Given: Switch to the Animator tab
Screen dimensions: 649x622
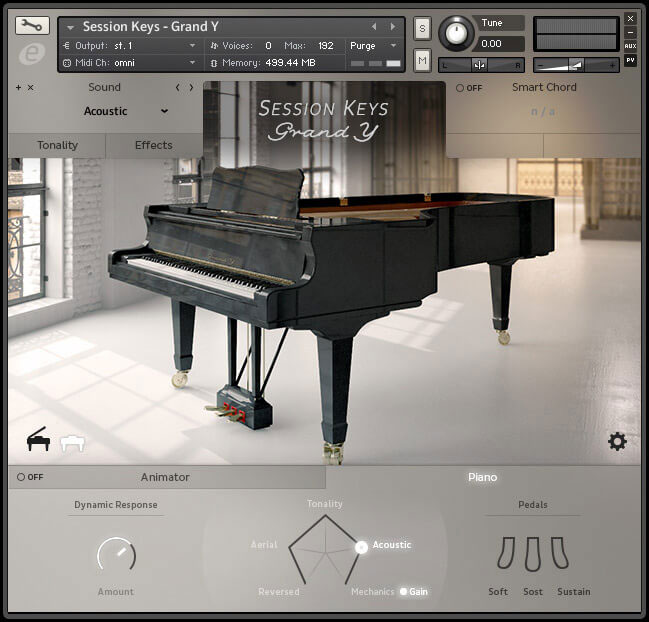Looking at the screenshot, I should tap(165, 477).
